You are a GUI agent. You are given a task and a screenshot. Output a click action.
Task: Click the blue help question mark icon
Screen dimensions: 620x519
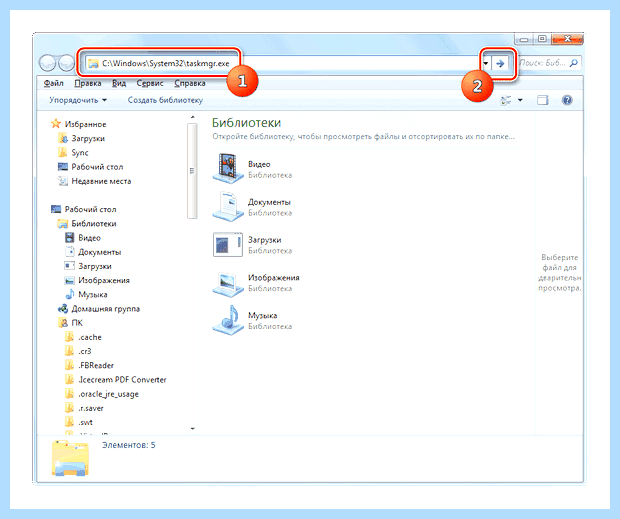pos(567,100)
